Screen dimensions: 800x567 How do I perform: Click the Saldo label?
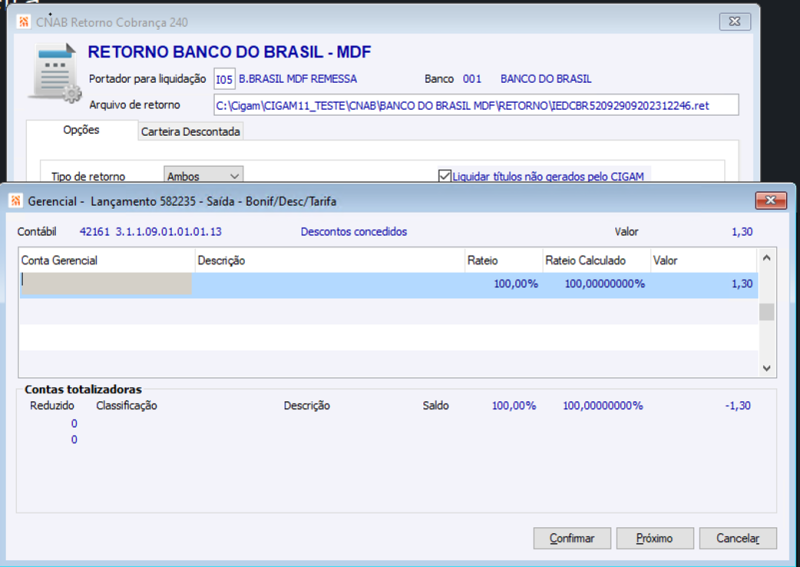point(436,406)
